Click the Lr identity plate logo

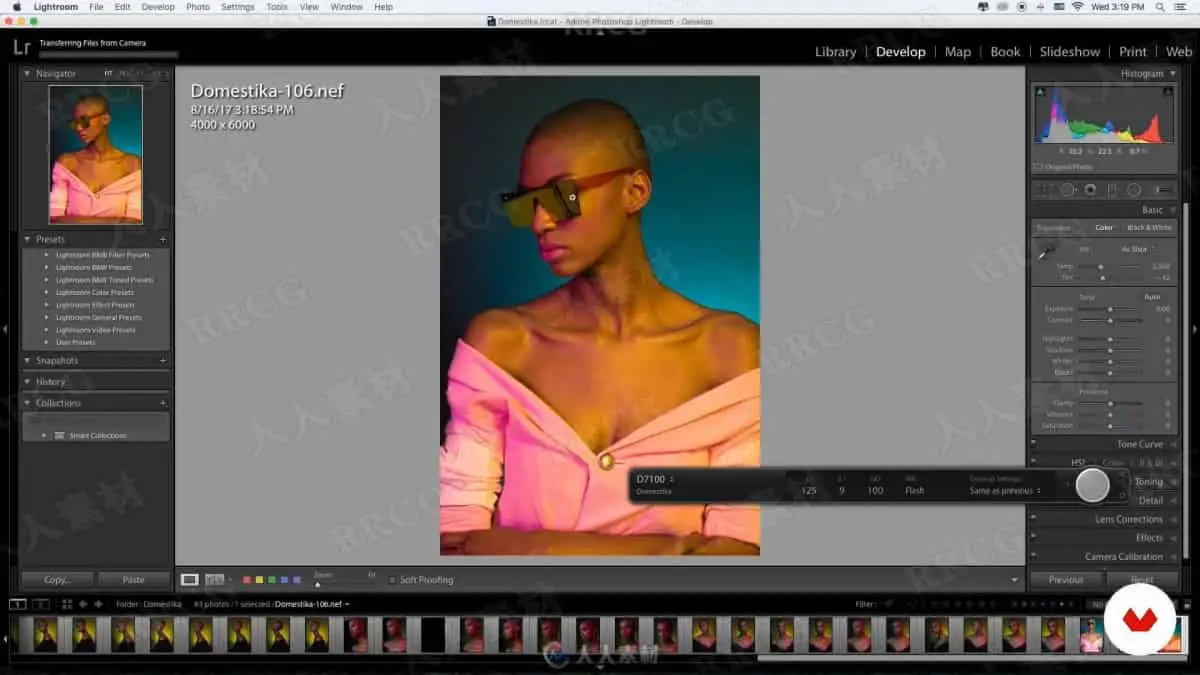coord(22,46)
